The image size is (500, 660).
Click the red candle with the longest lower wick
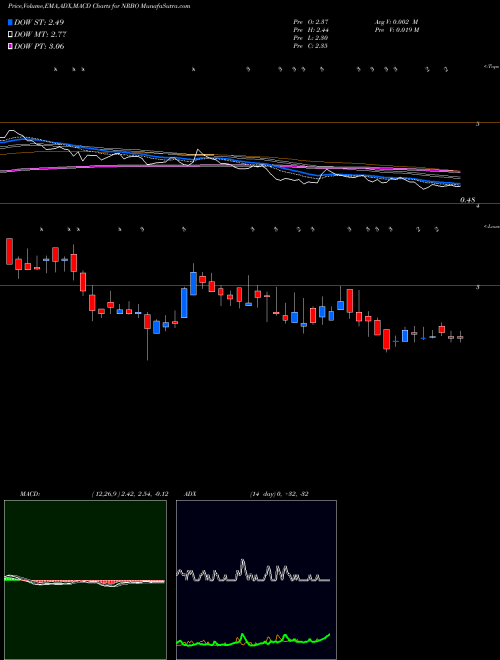pos(147,321)
